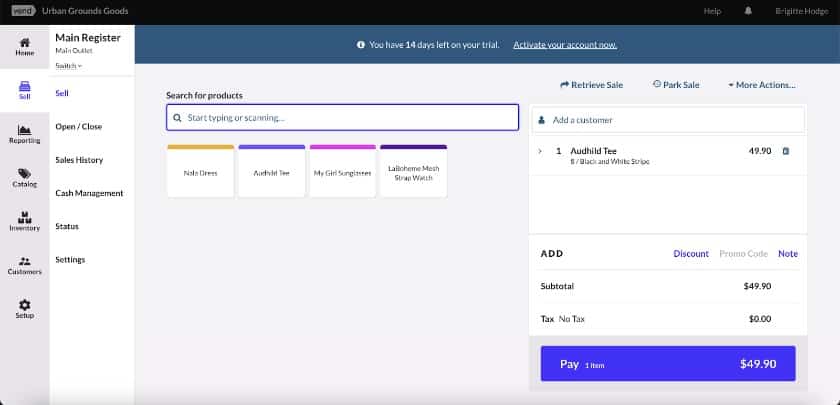Click the Pay $49.90 button
Screen dimensions: 840x405
(x=667, y=364)
